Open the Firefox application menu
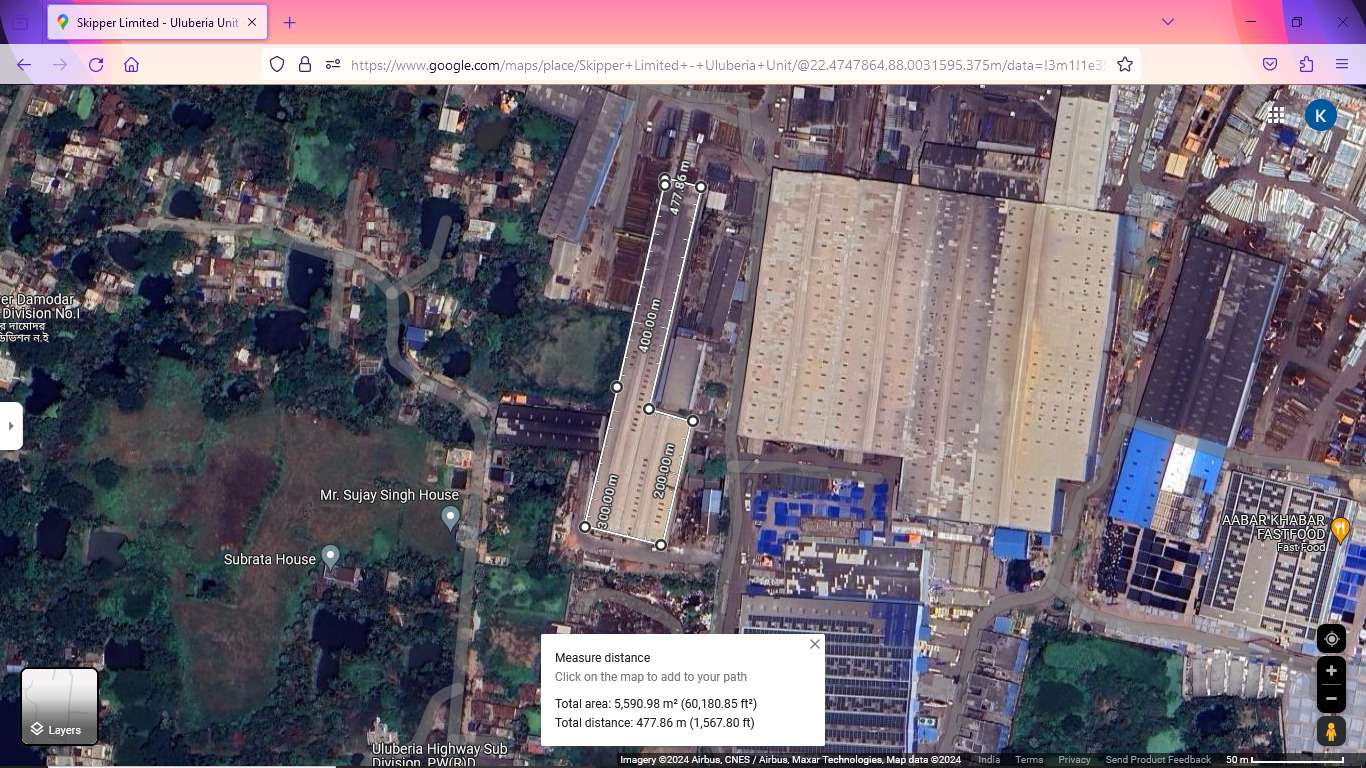This screenshot has height=768, width=1366. (1342, 64)
